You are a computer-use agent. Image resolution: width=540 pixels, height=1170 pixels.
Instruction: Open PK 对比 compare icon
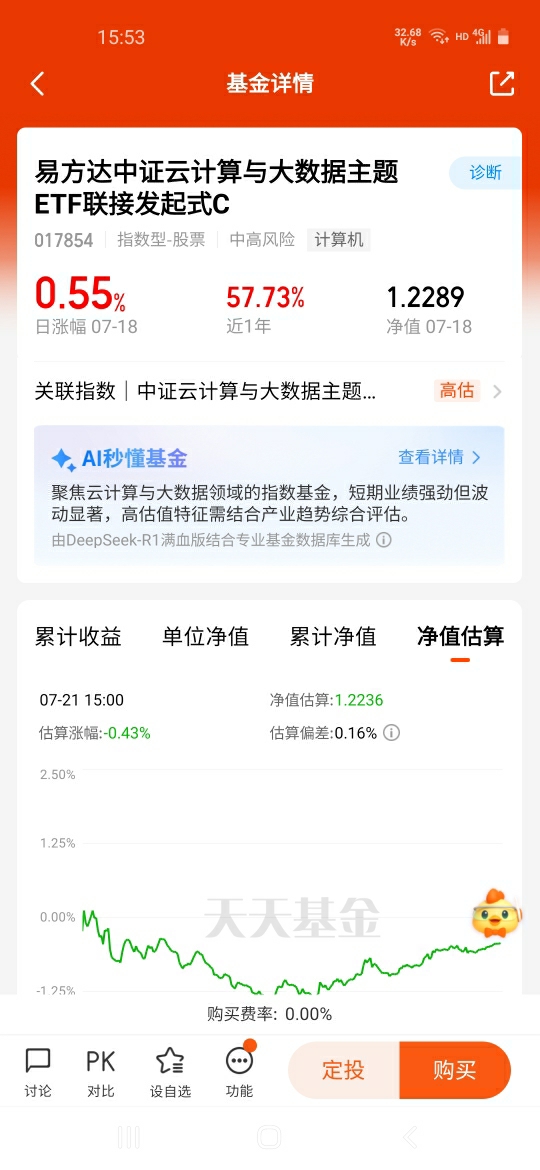[x=101, y=1072]
